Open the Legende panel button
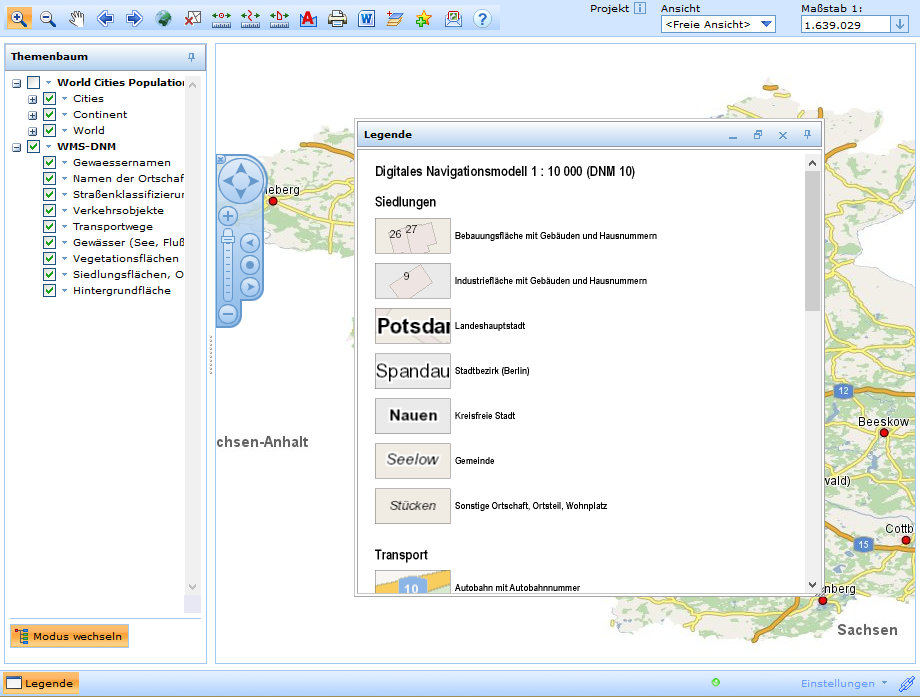920x697 pixels. [x=40, y=683]
